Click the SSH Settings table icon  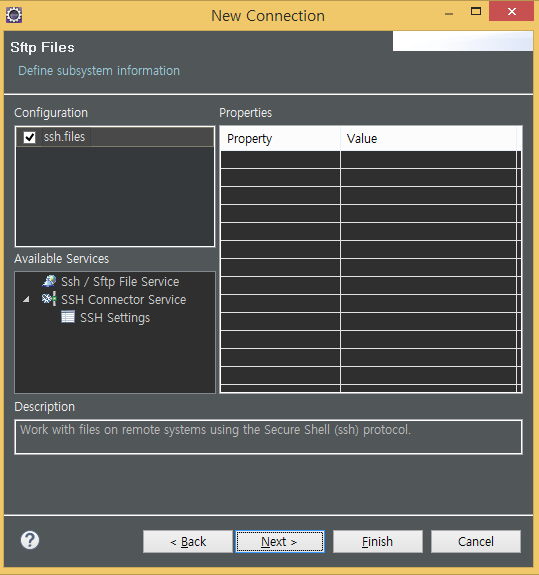coord(68,317)
